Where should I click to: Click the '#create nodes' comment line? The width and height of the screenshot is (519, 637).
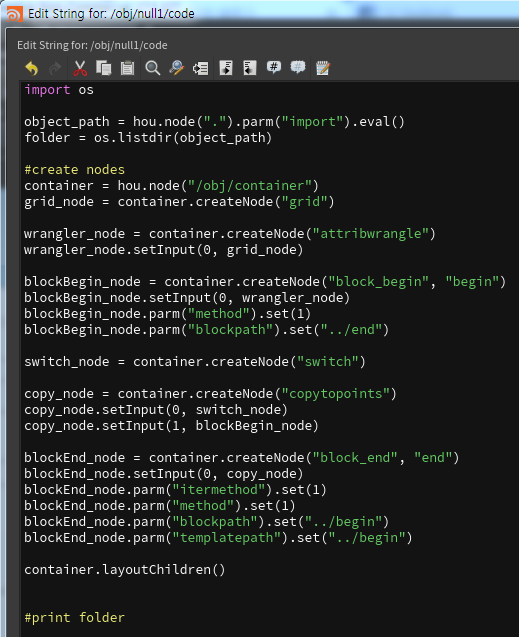point(74,170)
